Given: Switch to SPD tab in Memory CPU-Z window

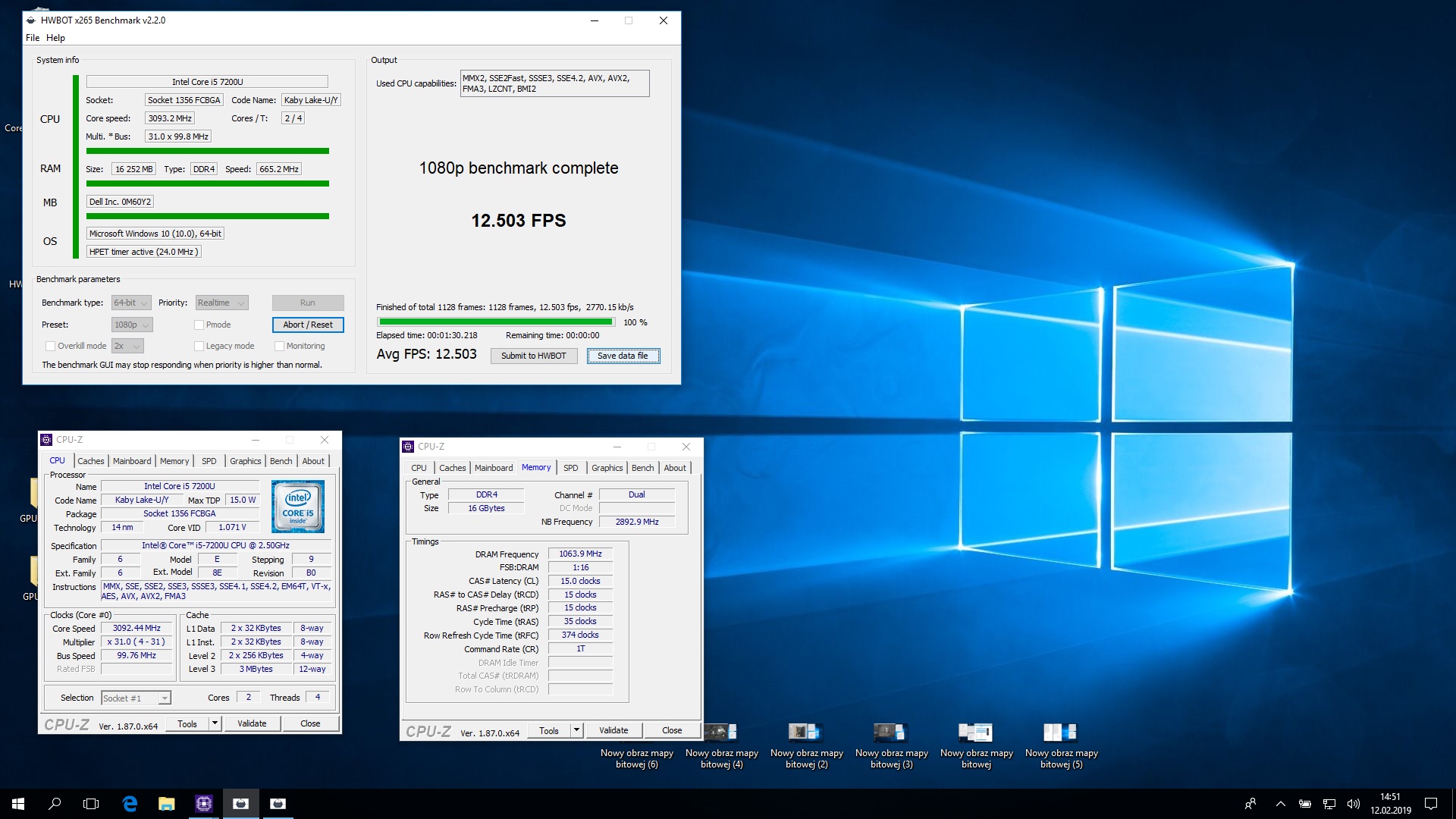Looking at the screenshot, I should click(571, 468).
